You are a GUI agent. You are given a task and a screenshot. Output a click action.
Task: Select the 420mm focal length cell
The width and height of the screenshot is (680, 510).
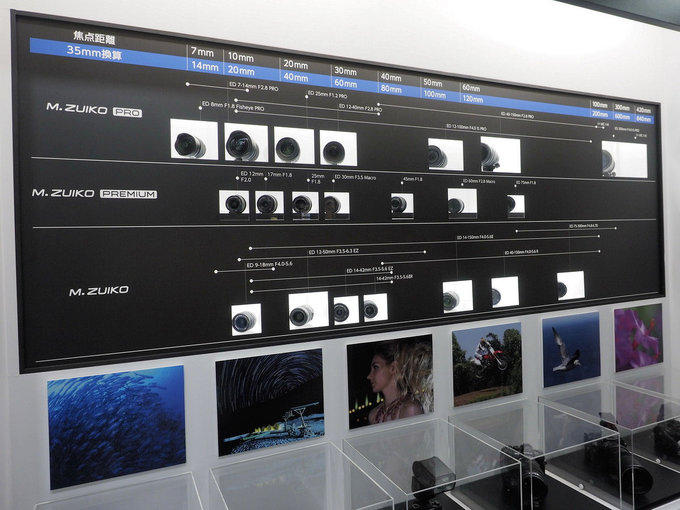pyautogui.click(x=644, y=110)
